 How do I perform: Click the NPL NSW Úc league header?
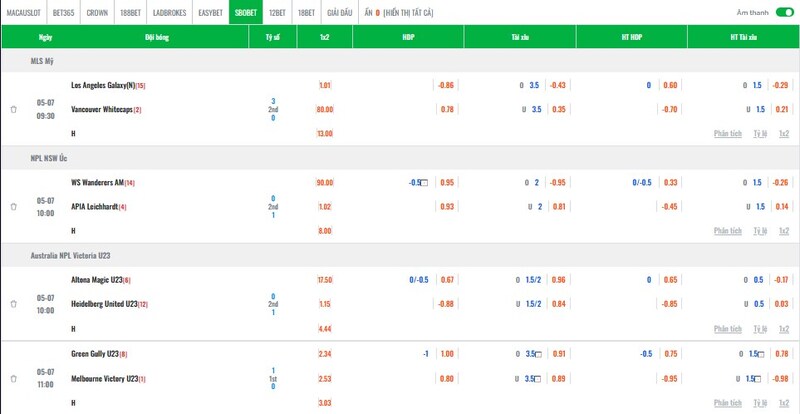tap(49, 158)
